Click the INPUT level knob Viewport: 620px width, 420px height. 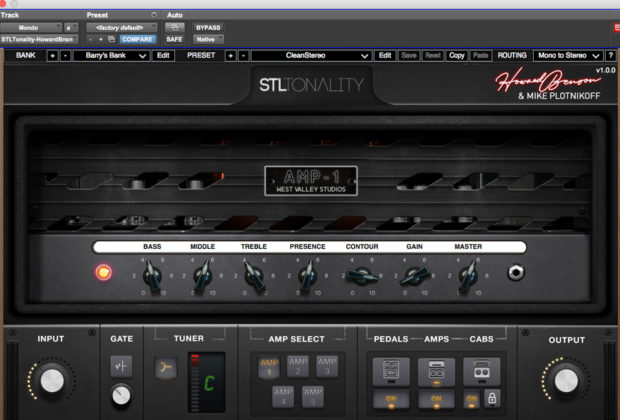52,381
